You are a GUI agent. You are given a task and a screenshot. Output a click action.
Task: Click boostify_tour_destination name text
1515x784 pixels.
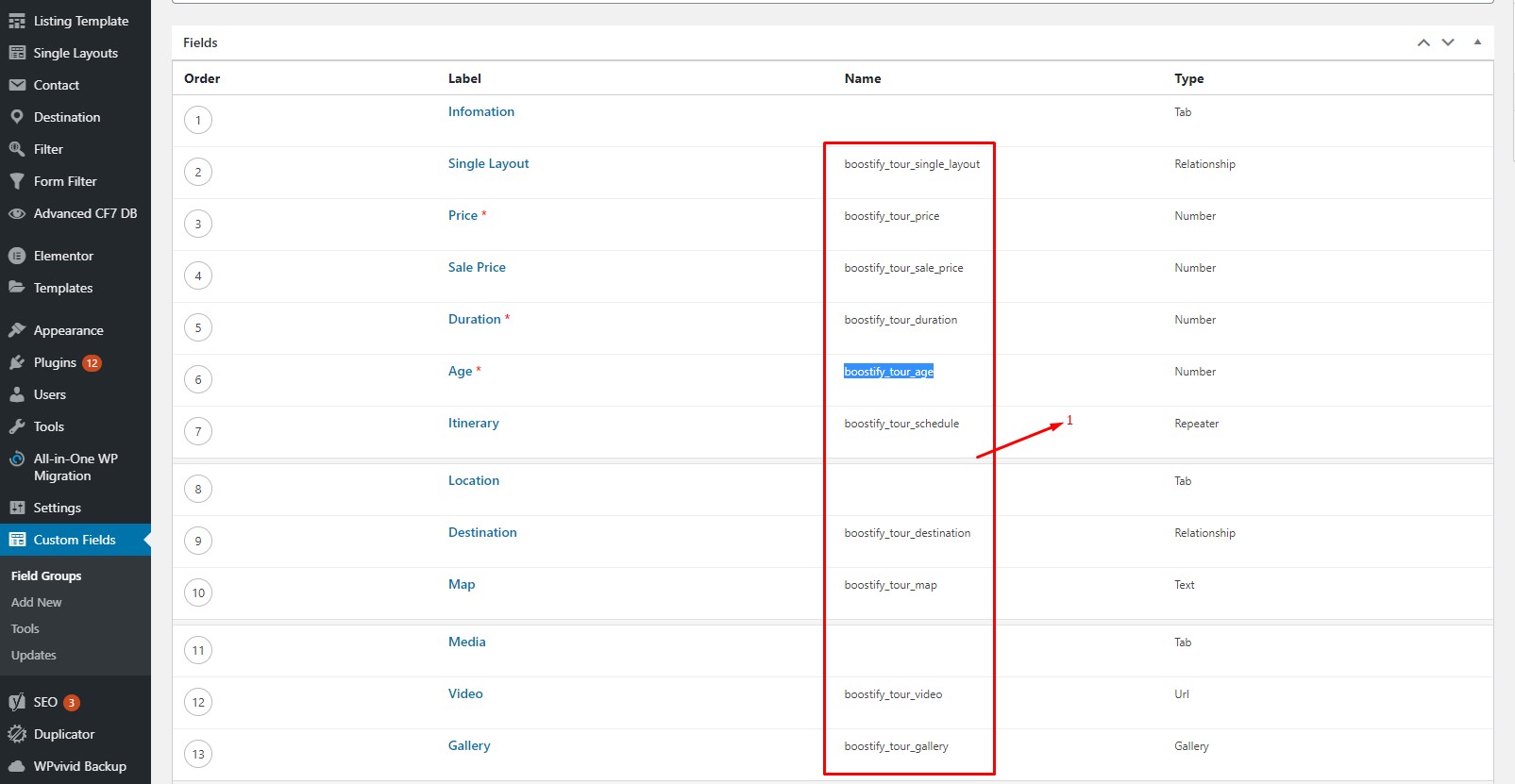coord(907,533)
